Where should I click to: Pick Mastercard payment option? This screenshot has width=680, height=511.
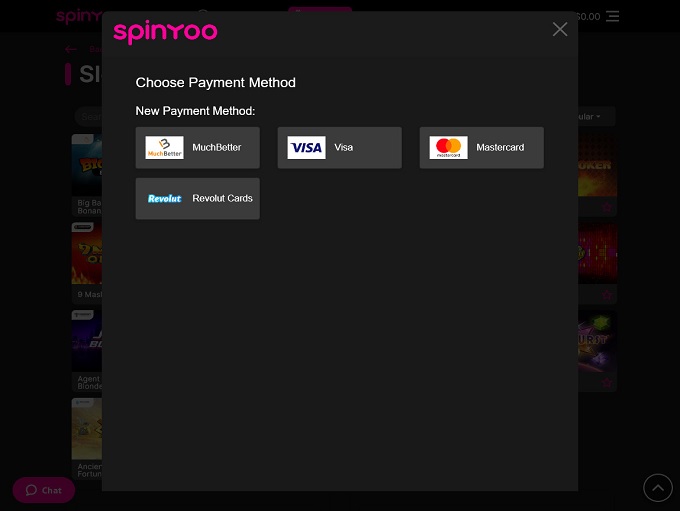(x=481, y=147)
